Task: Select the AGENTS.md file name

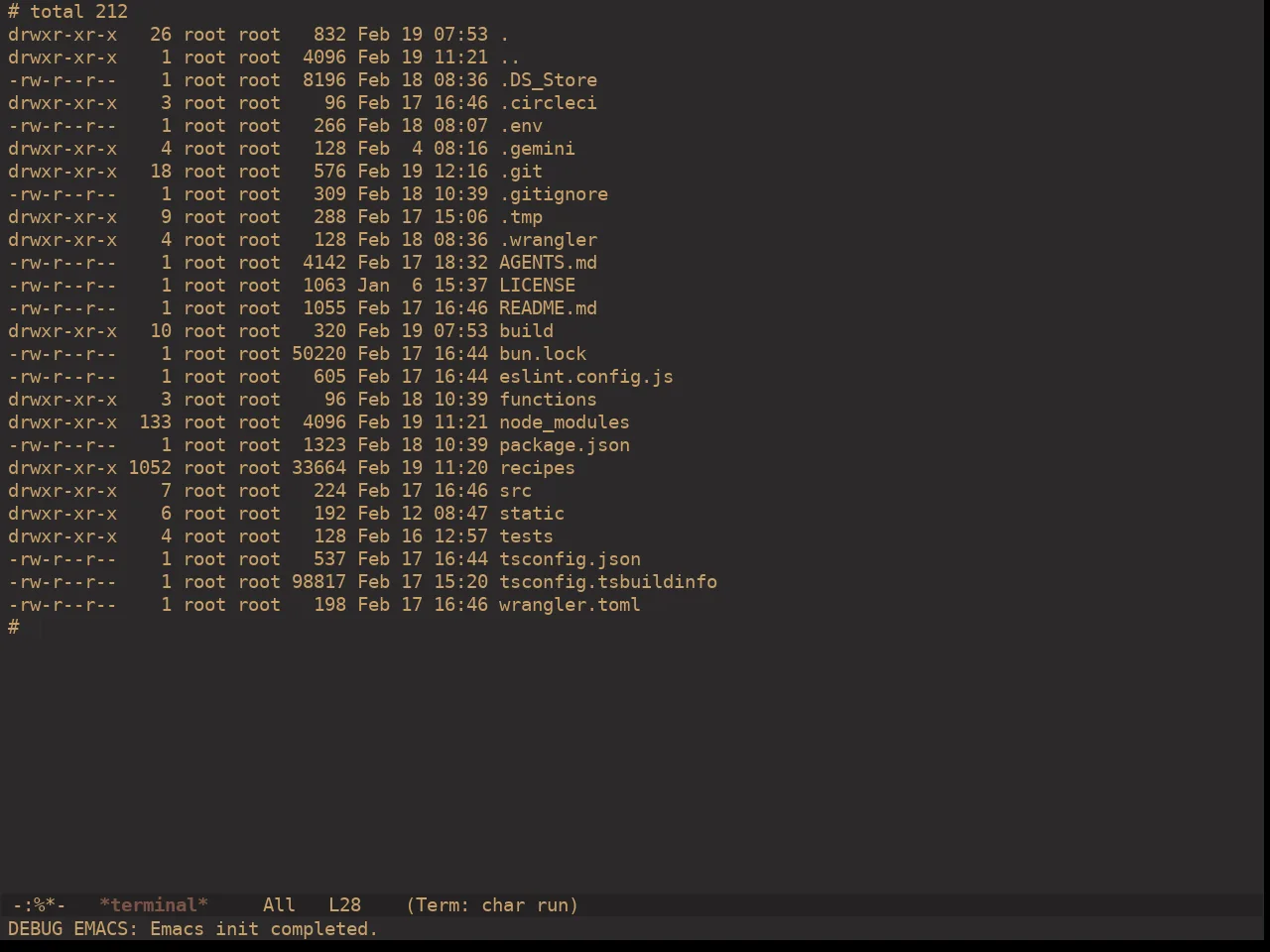Action: tap(548, 263)
